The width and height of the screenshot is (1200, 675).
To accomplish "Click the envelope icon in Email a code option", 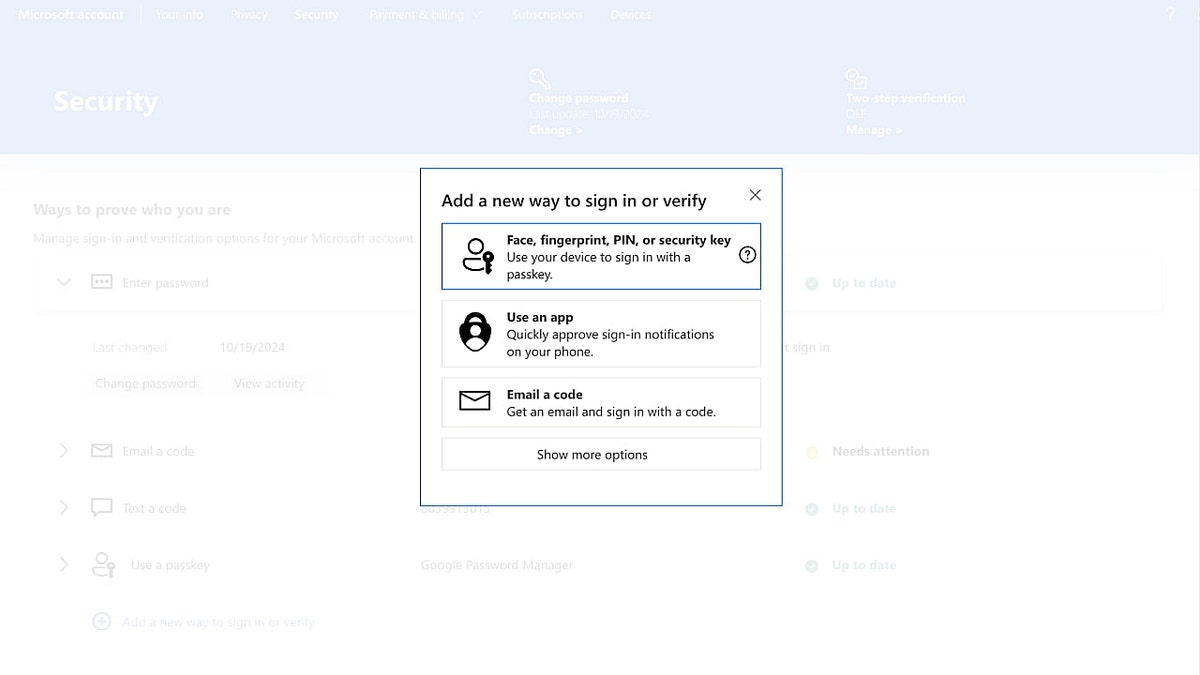I will click(x=475, y=401).
